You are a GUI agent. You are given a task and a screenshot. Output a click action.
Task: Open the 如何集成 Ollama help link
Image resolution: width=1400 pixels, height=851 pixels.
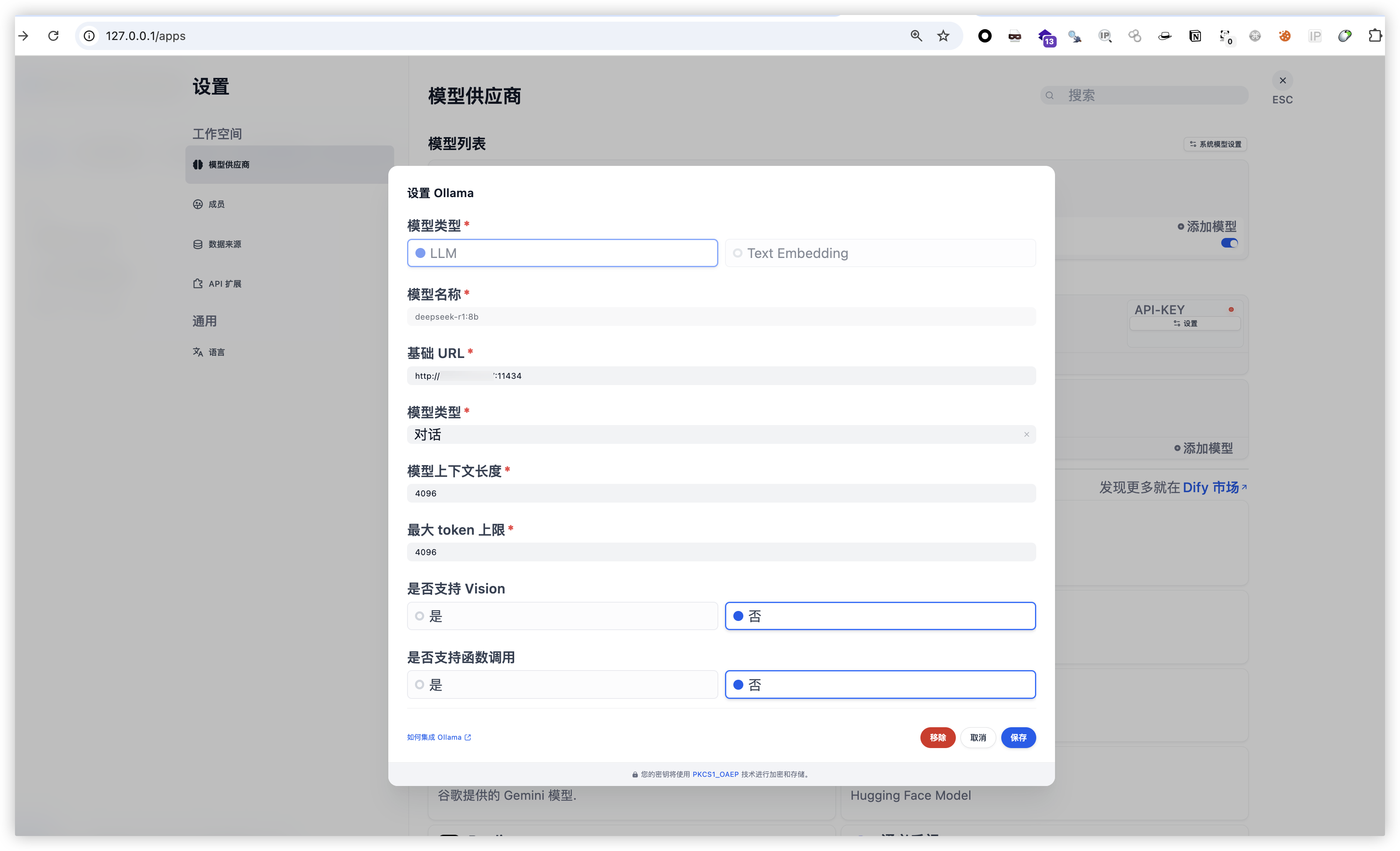[439, 737]
